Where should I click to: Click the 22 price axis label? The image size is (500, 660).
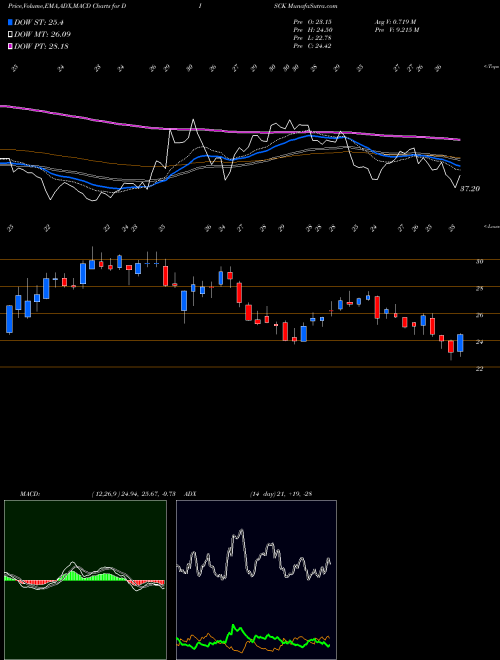pos(479,369)
